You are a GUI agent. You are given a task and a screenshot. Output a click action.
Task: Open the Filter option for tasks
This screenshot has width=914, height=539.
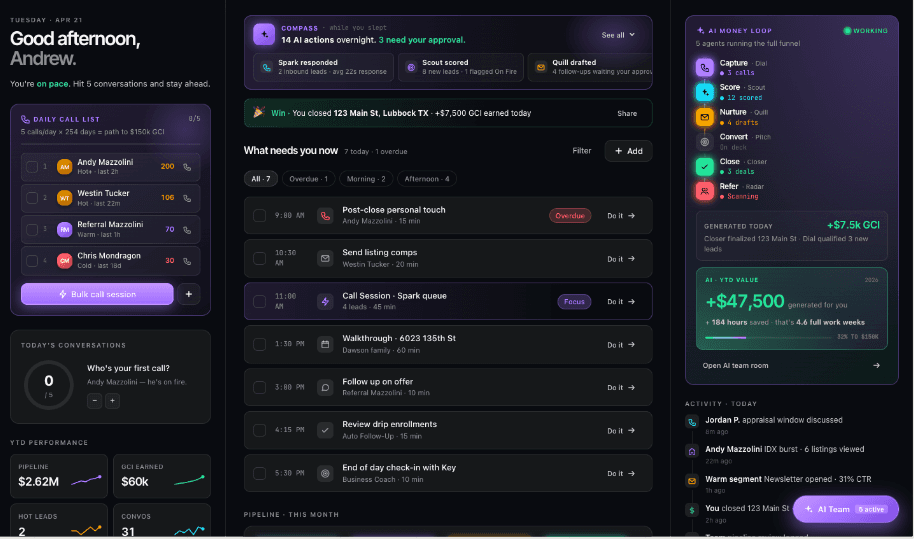[581, 151]
